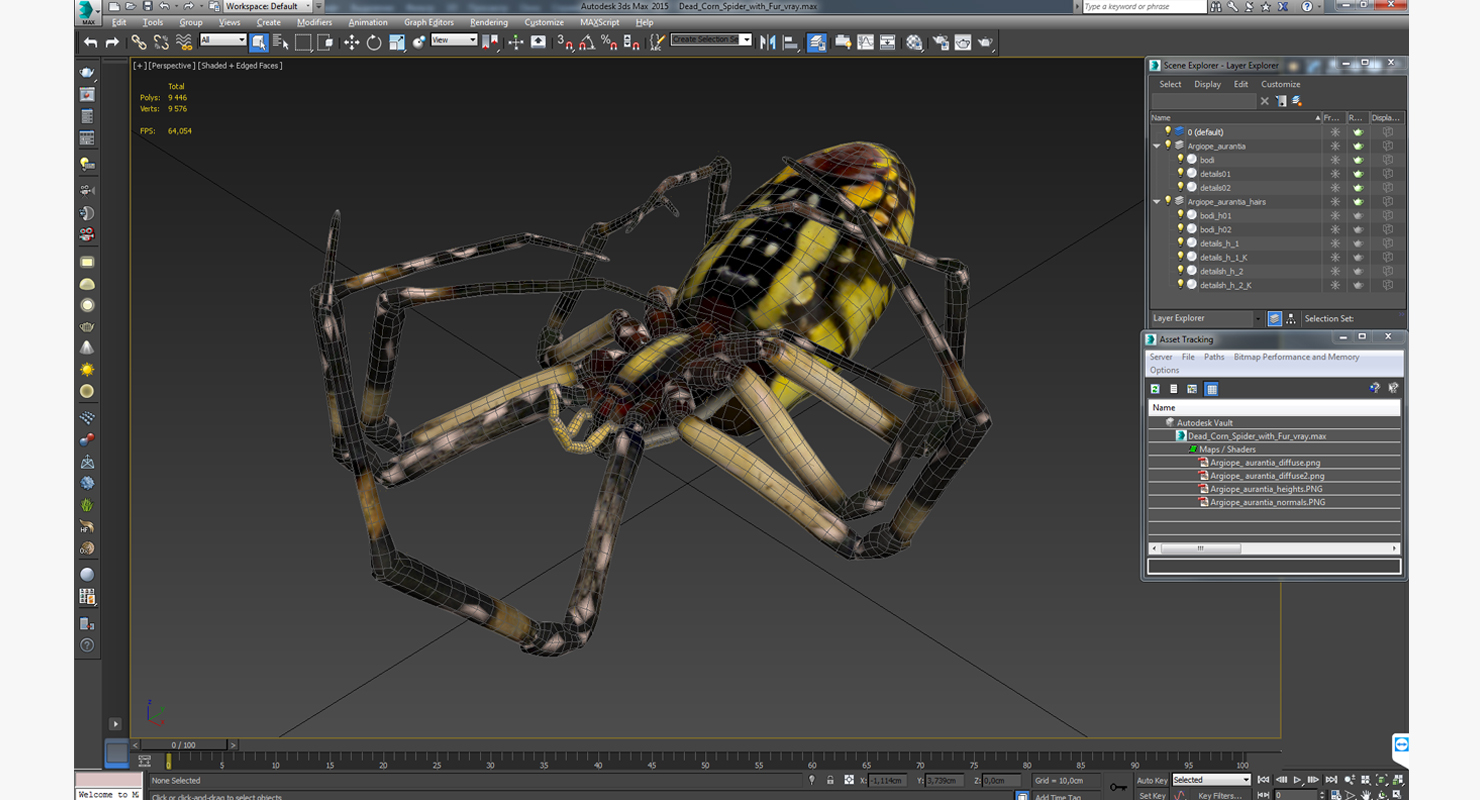Toggle visibility bulb for bodi object
Viewport: 1480px width, 800px height.
[x=1180, y=159]
